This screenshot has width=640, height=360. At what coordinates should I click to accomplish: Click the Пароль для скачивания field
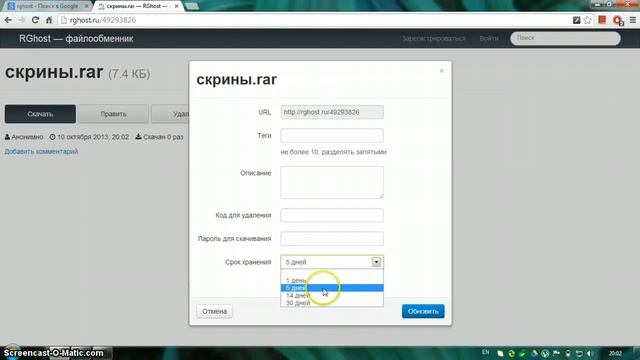coord(332,238)
